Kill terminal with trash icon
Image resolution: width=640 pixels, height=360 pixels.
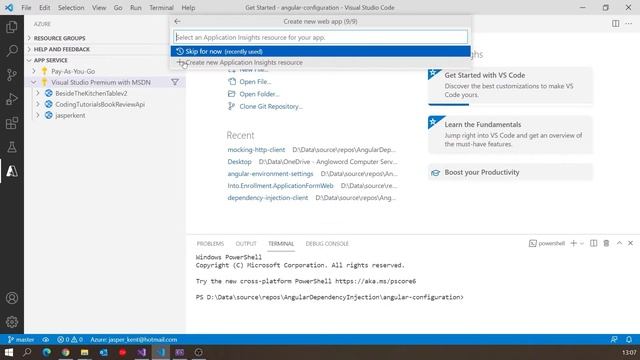click(607, 243)
